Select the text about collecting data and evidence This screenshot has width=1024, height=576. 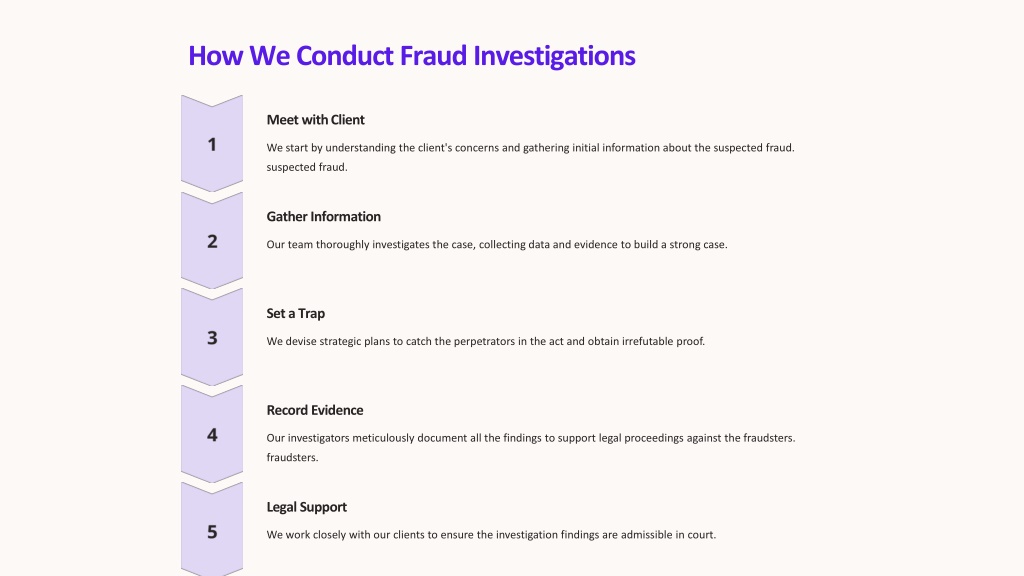tap(497, 244)
